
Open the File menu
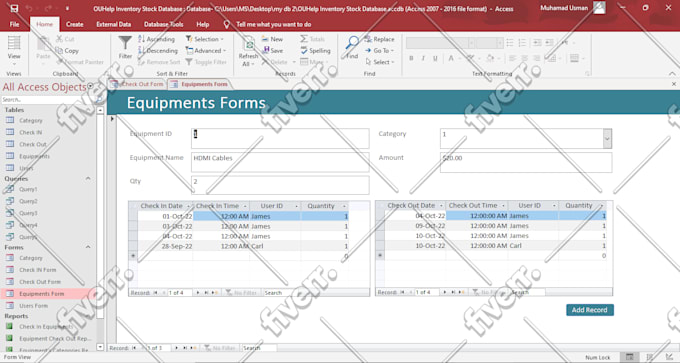tap(14, 24)
